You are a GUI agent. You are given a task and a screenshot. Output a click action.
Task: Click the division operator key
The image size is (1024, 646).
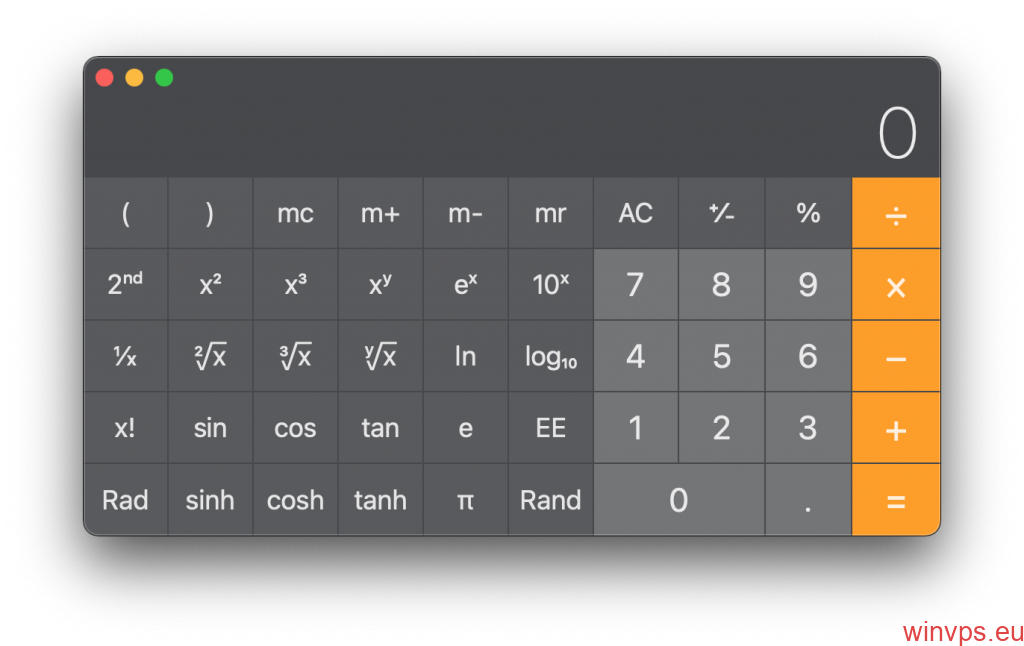click(896, 213)
